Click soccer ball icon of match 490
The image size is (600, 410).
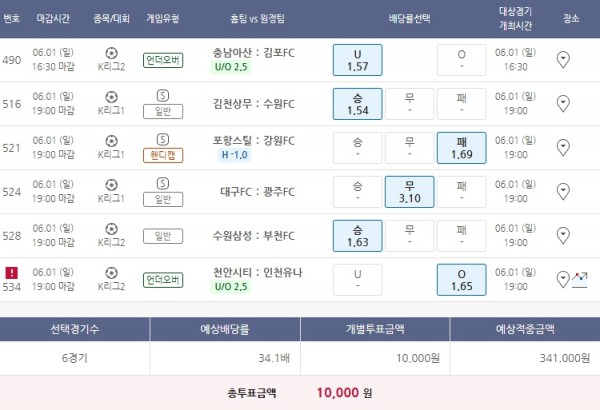[111, 53]
